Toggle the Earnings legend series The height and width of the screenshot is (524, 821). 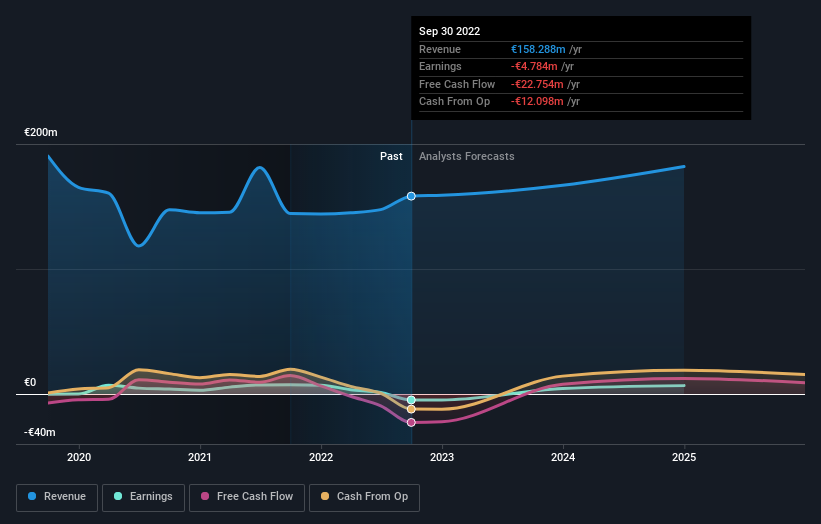click(143, 497)
